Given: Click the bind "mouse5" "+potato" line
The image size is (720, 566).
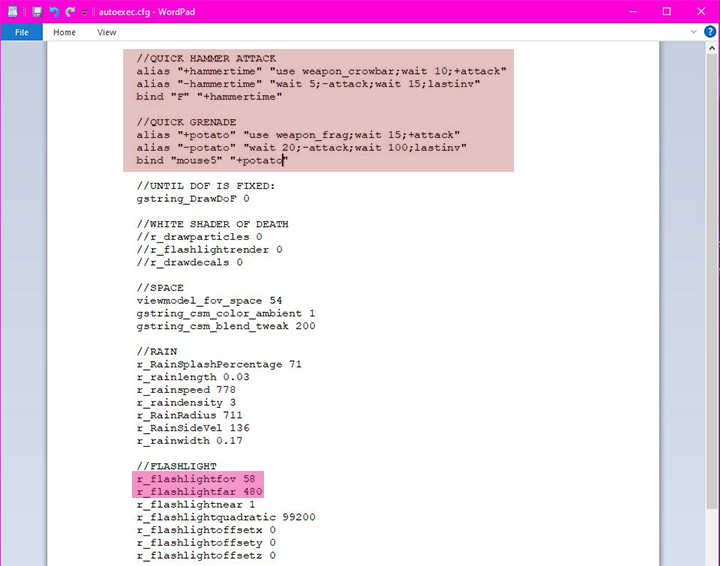Looking at the screenshot, I should pos(212,160).
